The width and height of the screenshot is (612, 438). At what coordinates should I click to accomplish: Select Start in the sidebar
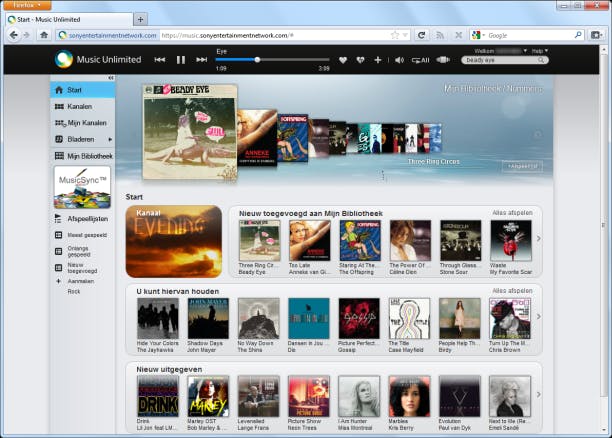click(x=83, y=90)
